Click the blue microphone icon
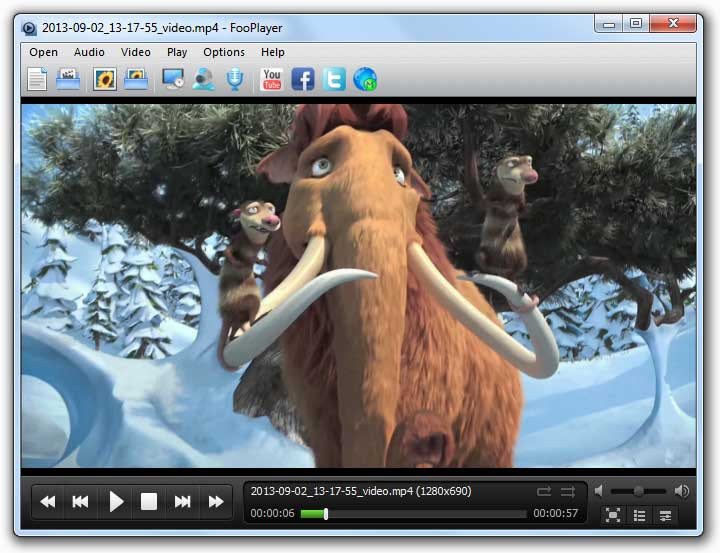Viewport: 720px width, 553px height. [x=235, y=79]
